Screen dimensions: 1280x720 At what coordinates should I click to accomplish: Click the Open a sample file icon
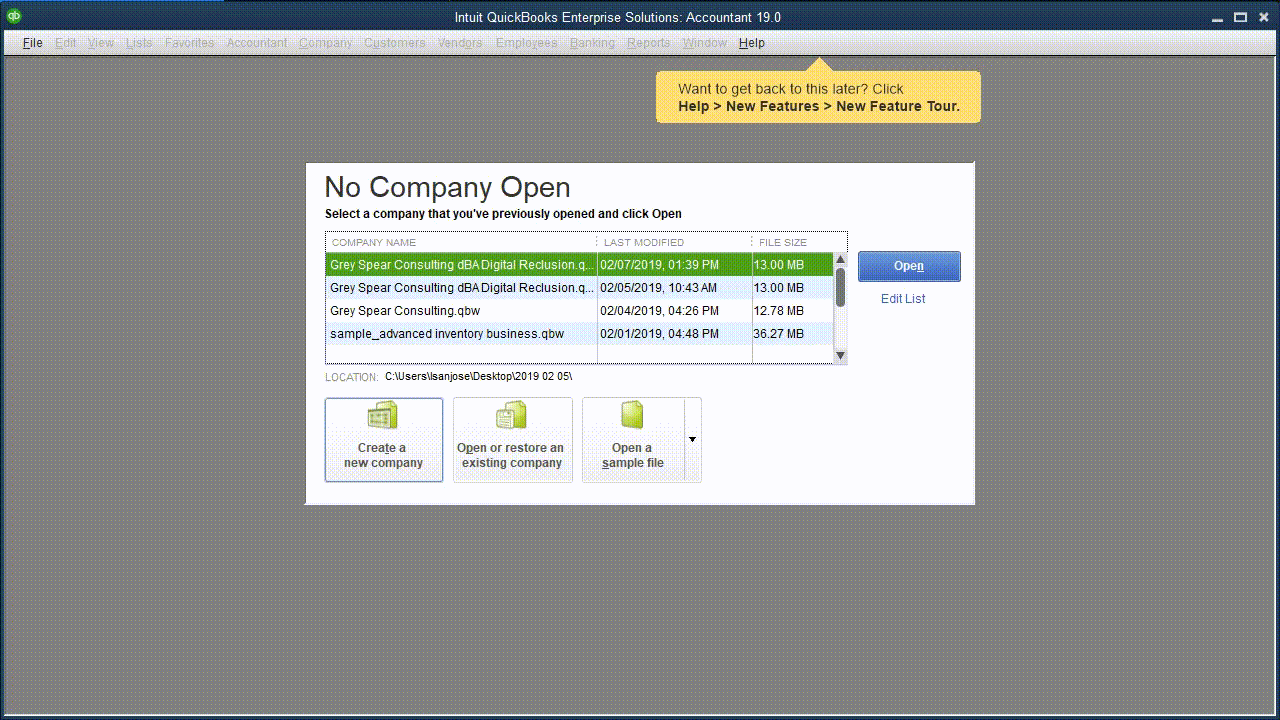(x=632, y=416)
